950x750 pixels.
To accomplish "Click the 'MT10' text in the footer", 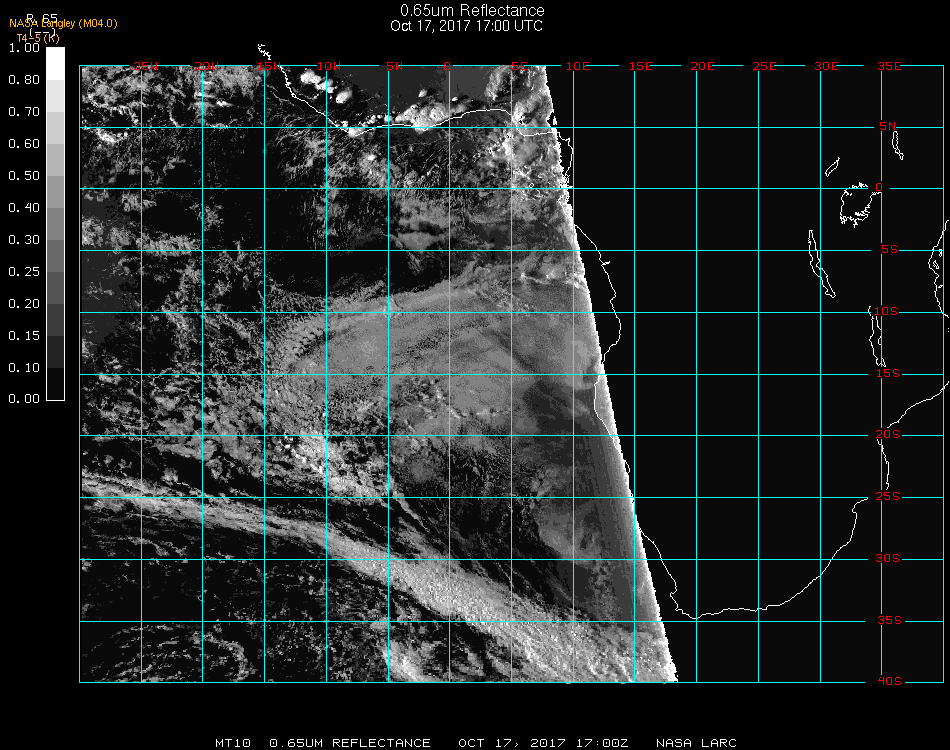I will point(233,743).
